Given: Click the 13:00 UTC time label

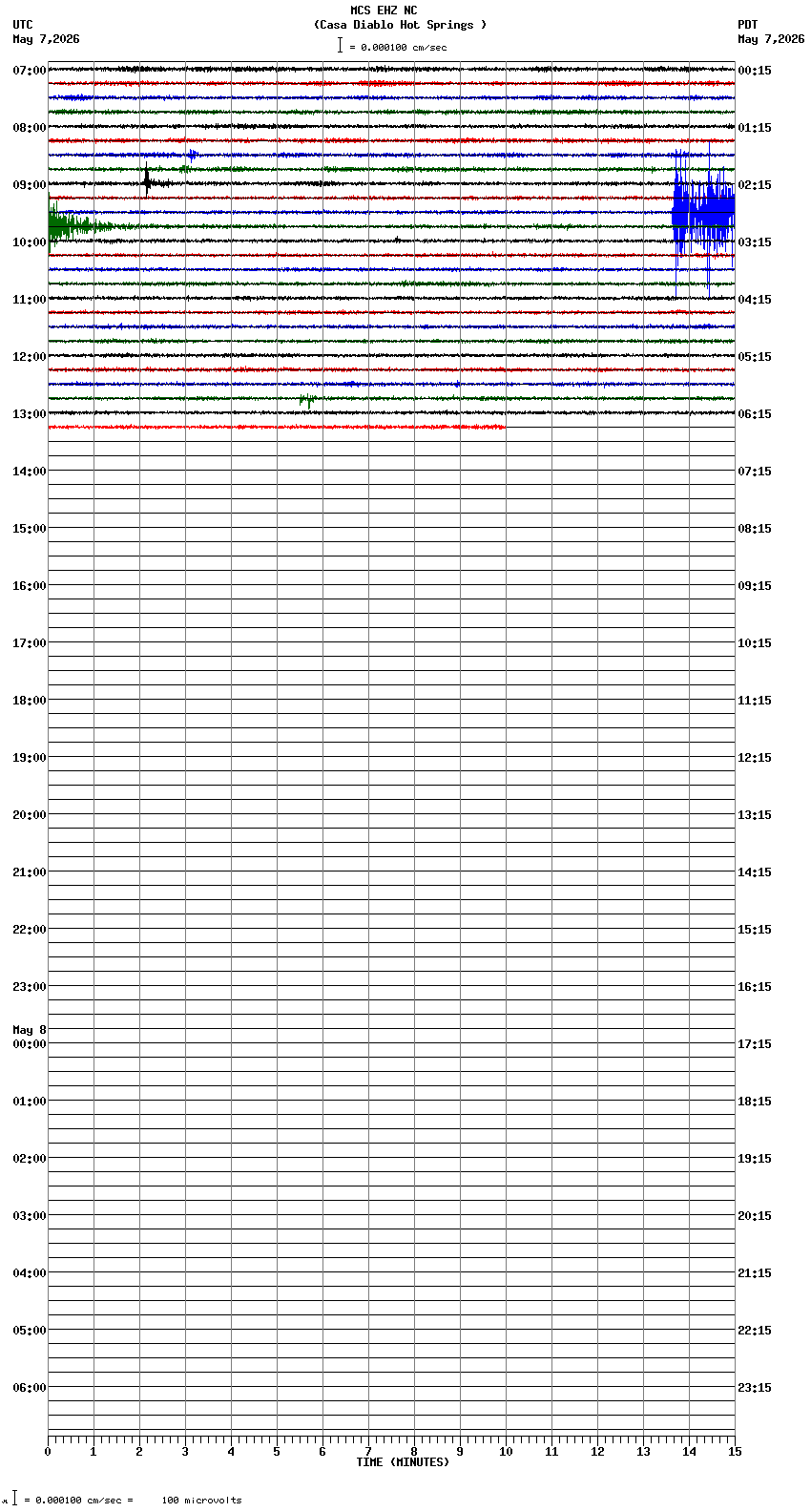Looking at the screenshot, I should 30,414.
